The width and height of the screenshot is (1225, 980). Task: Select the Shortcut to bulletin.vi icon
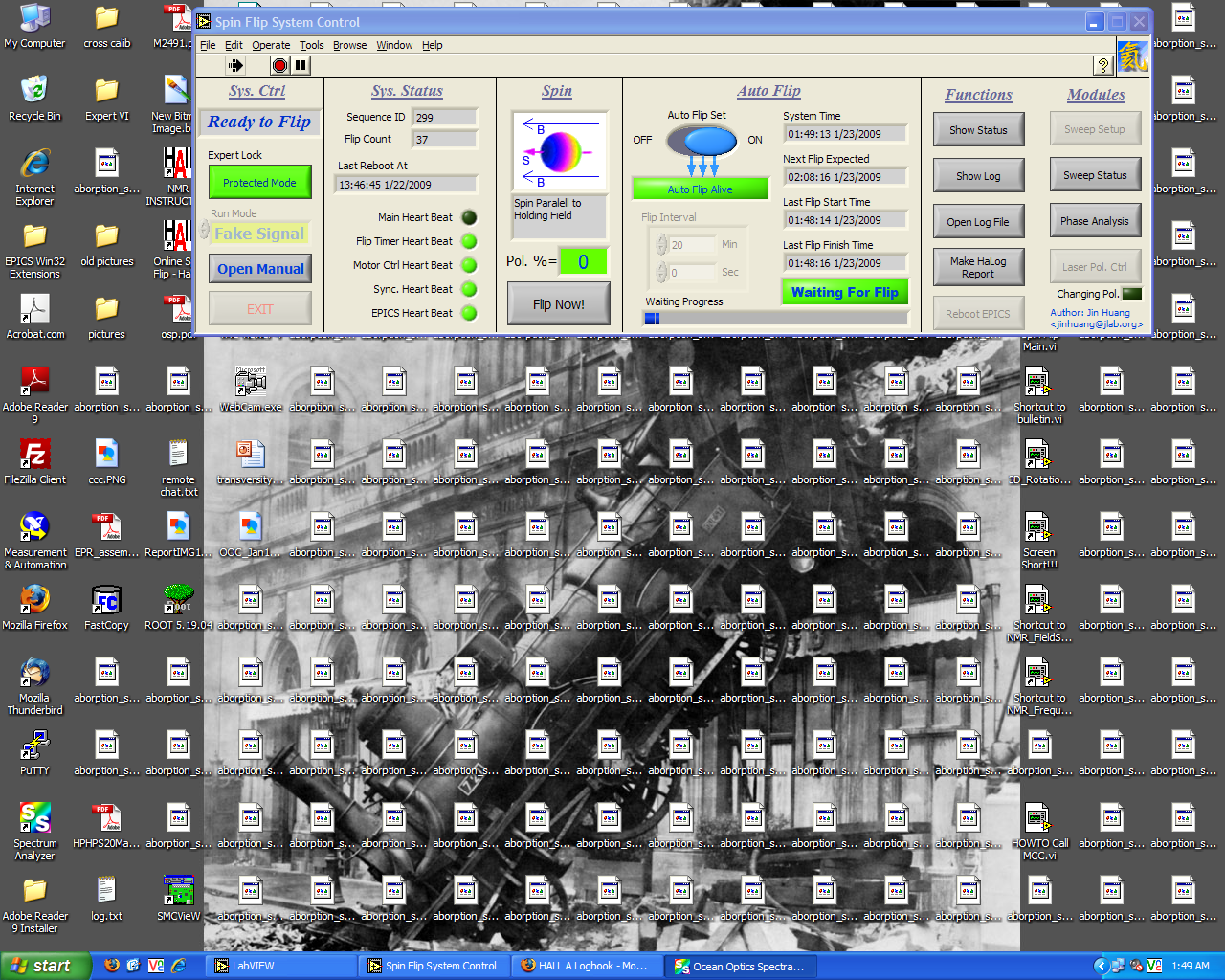click(1039, 395)
